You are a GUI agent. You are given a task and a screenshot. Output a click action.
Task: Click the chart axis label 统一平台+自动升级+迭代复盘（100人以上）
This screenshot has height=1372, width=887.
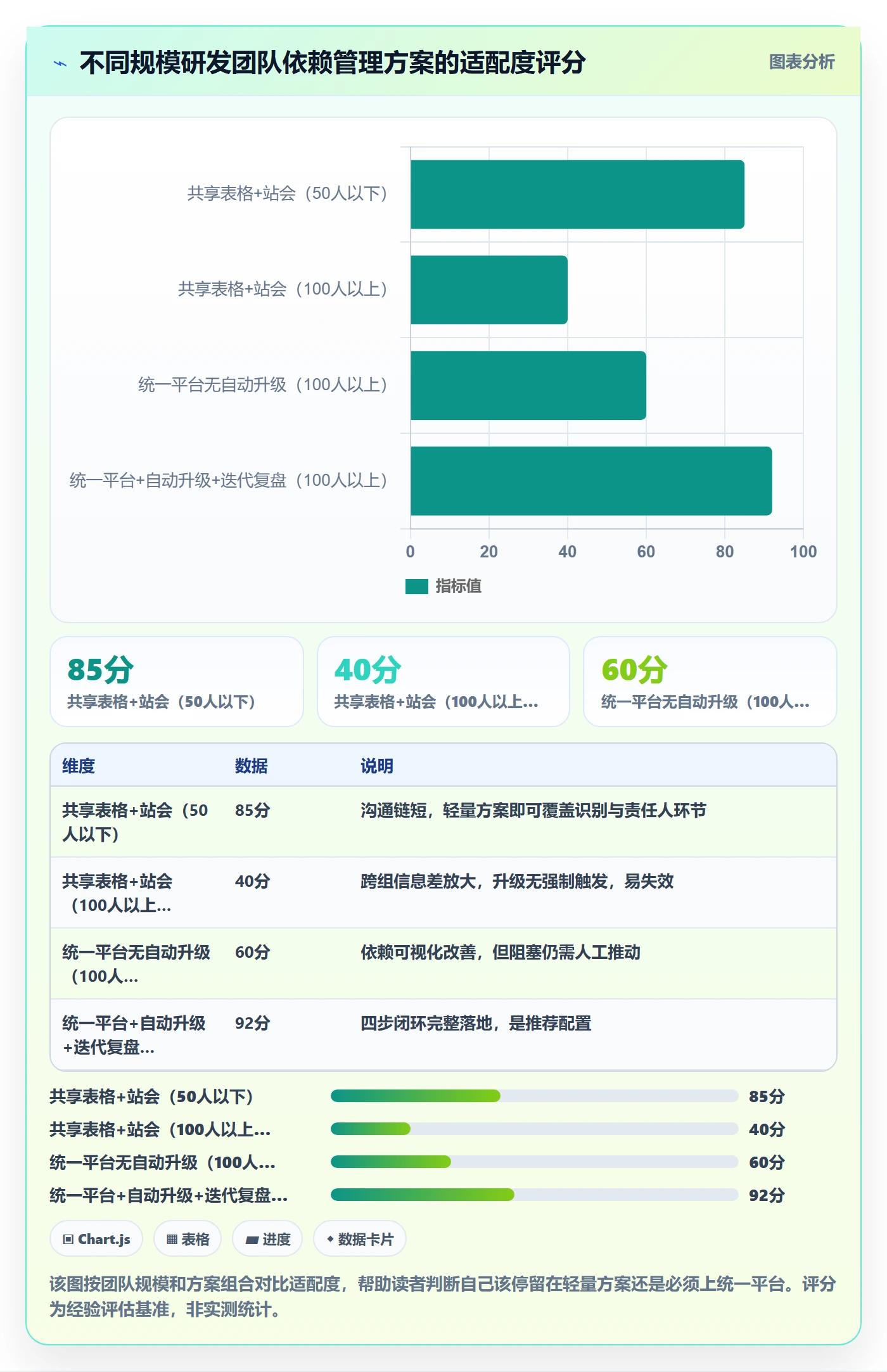pos(229,481)
